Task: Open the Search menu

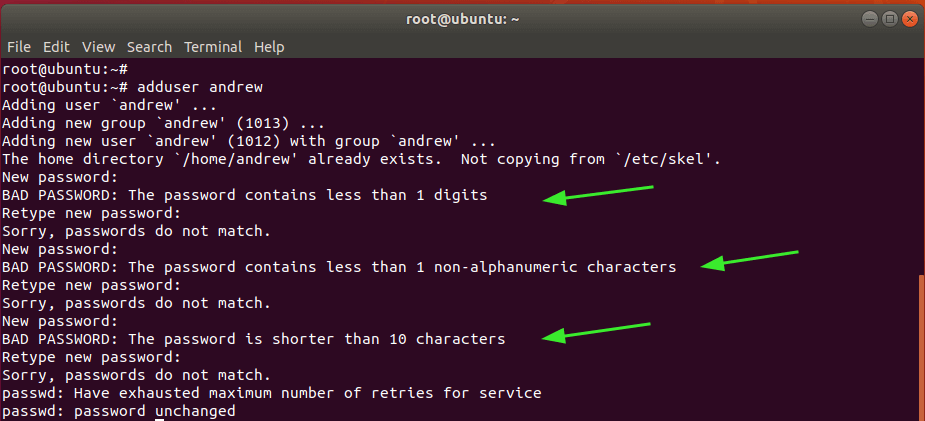Action: (149, 47)
